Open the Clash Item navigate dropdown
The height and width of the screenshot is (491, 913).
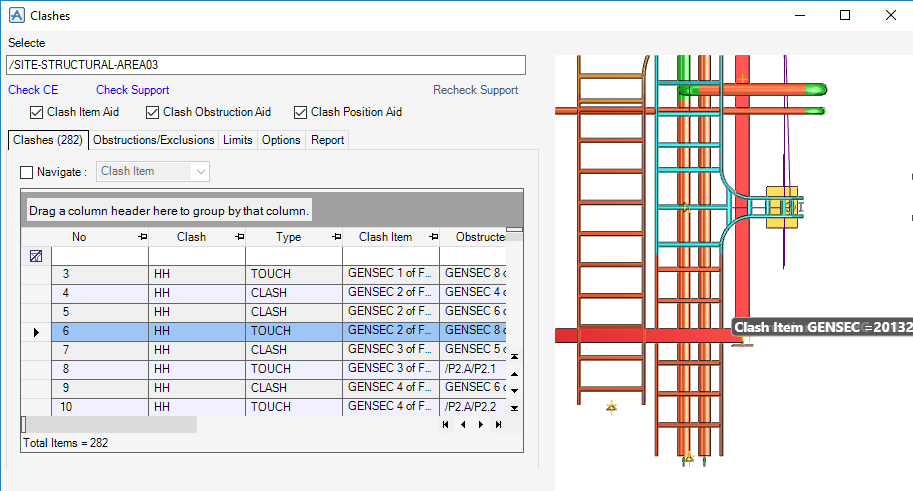point(153,171)
